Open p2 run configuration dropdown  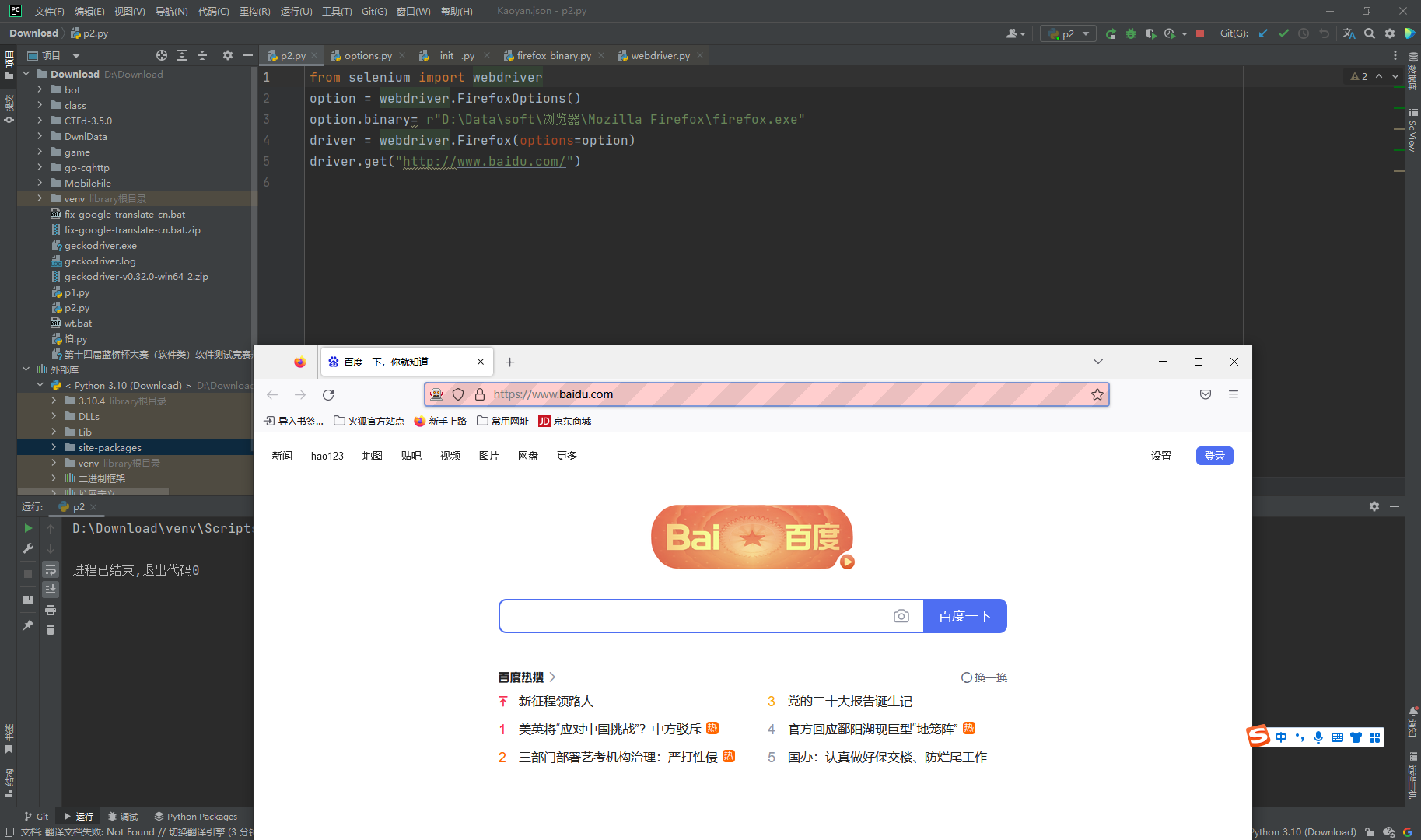[1068, 33]
